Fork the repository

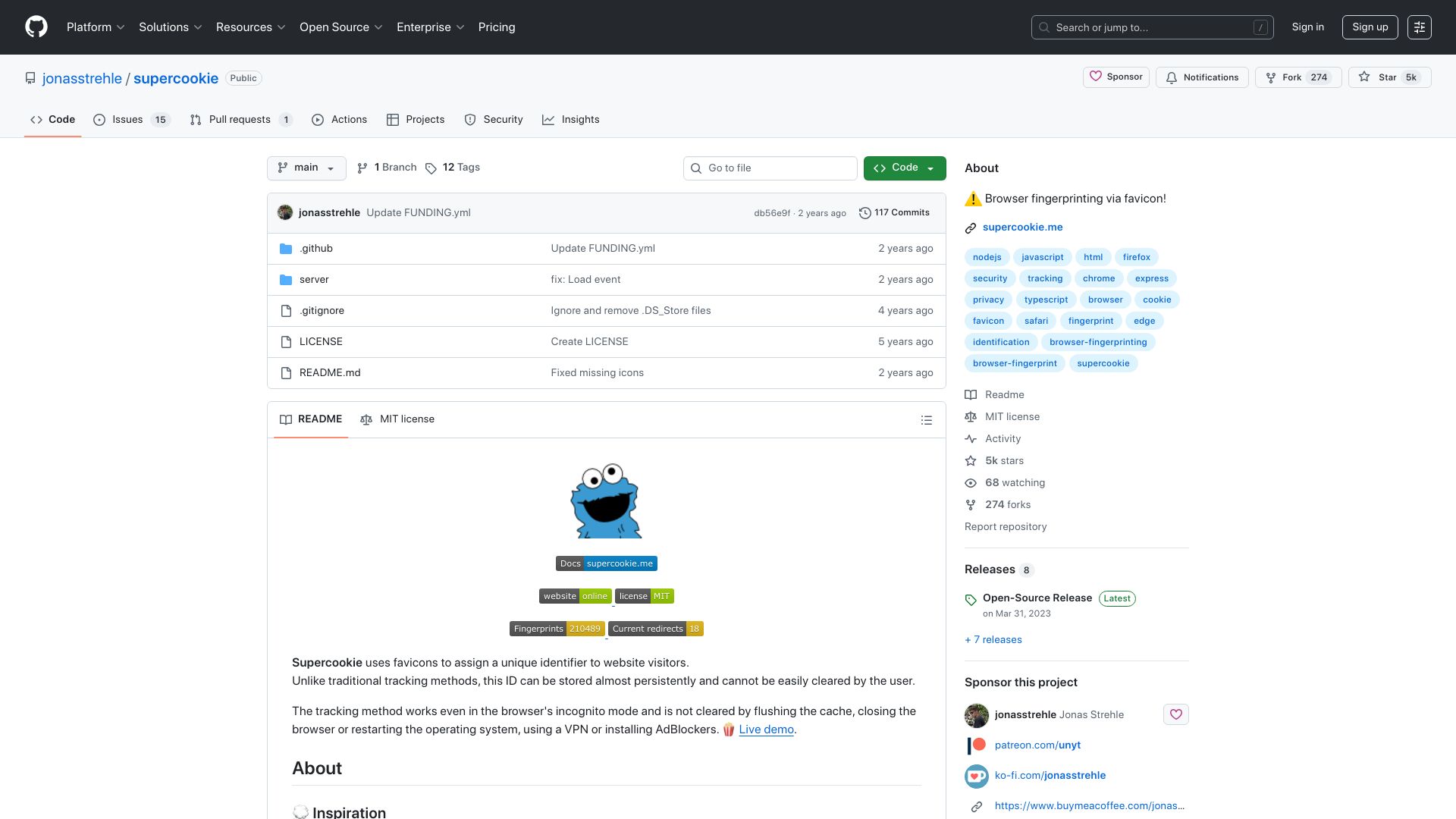pos(1298,77)
